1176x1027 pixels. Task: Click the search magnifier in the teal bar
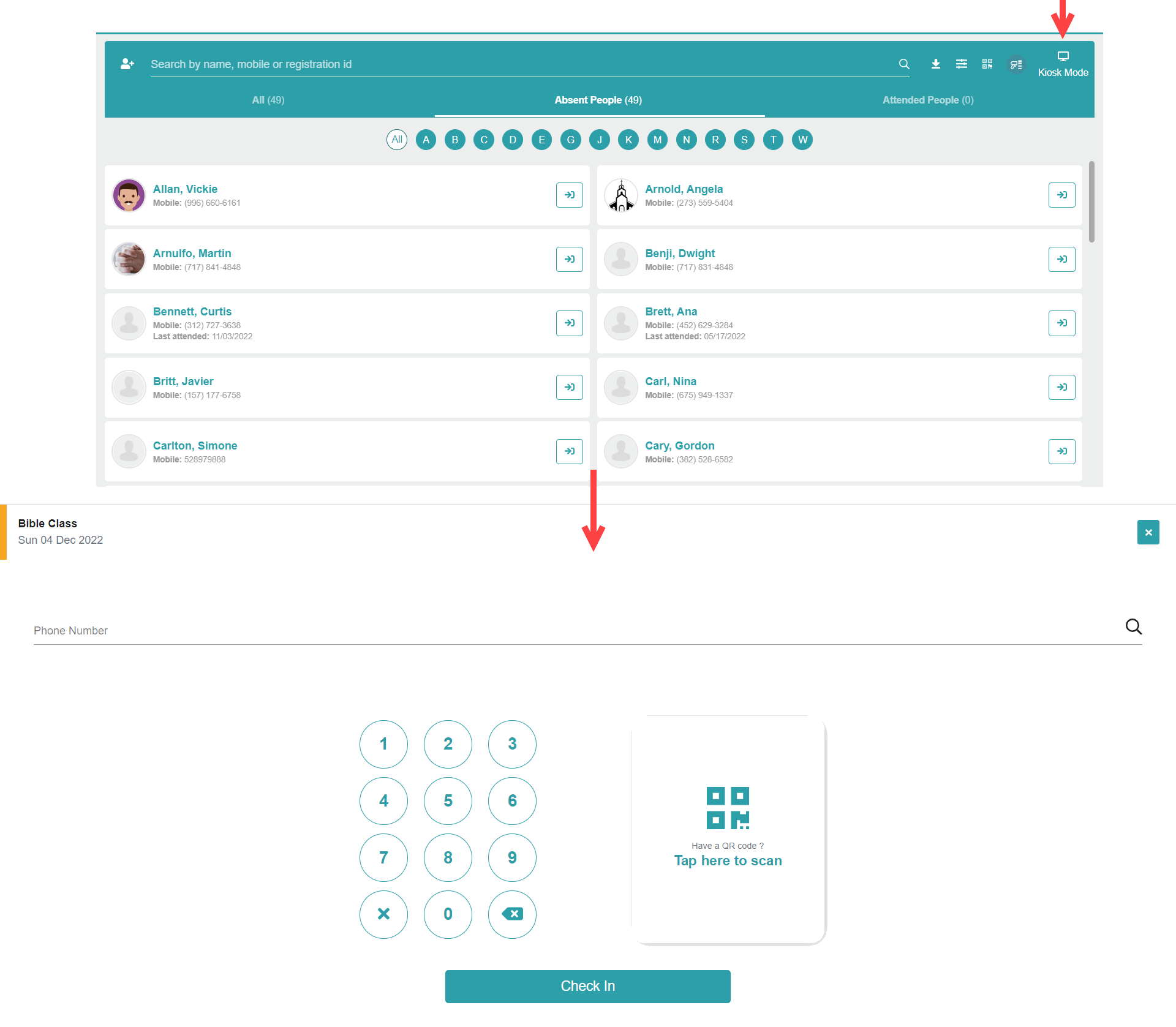click(x=904, y=64)
